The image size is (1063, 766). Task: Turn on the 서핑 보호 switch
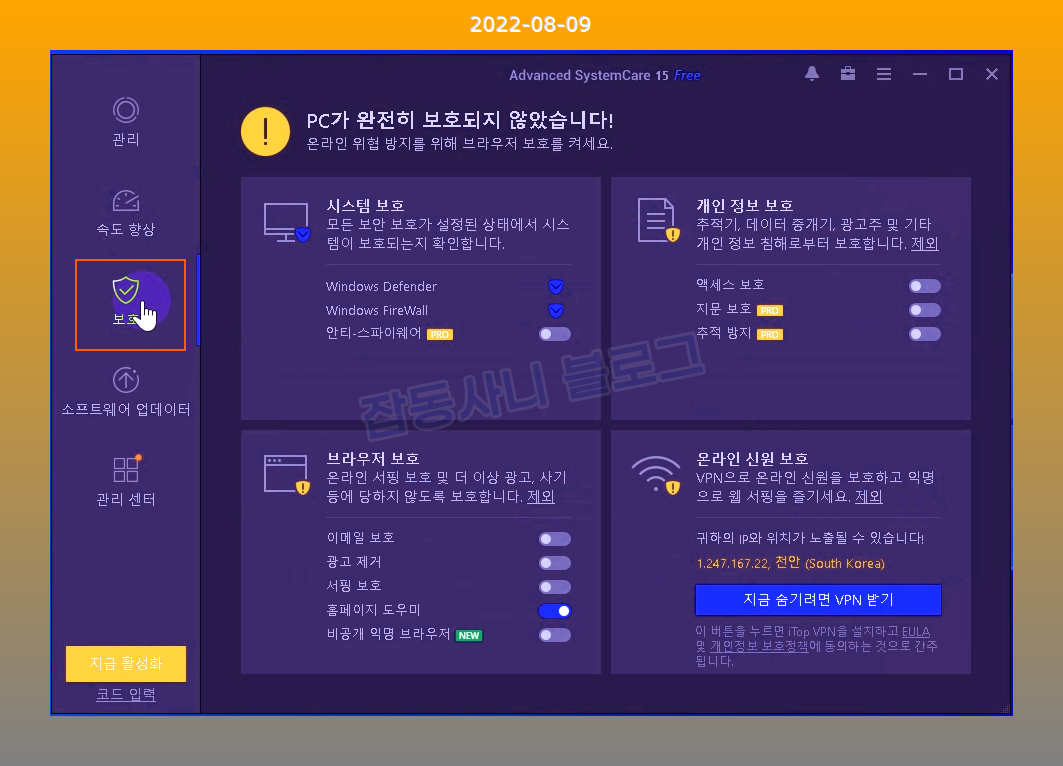click(555, 587)
